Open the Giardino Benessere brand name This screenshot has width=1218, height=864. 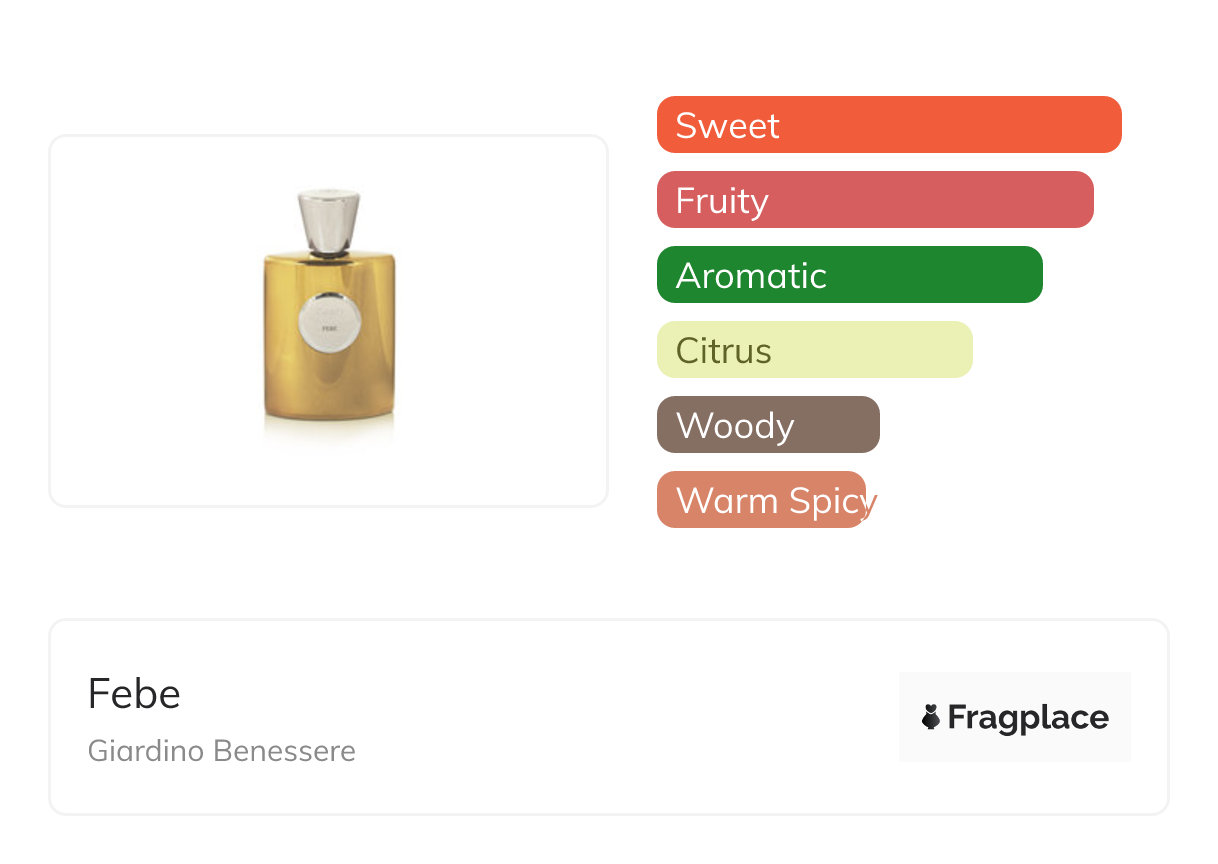click(222, 751)
